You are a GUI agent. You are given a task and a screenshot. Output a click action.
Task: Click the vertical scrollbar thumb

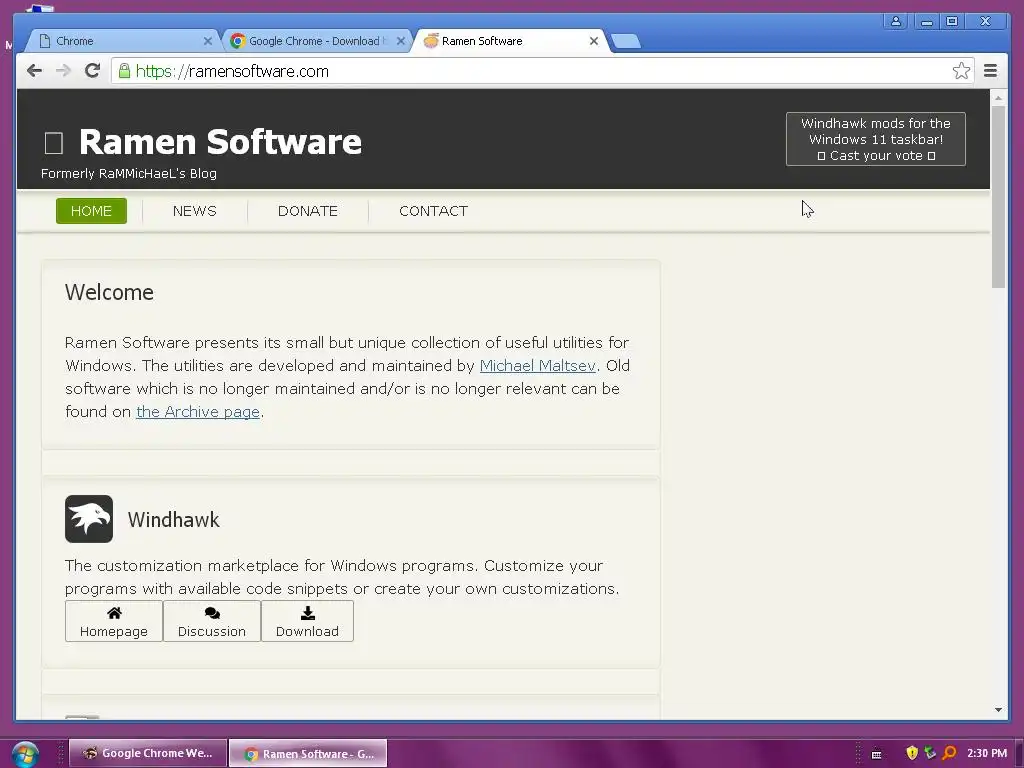tap(998, 197)
